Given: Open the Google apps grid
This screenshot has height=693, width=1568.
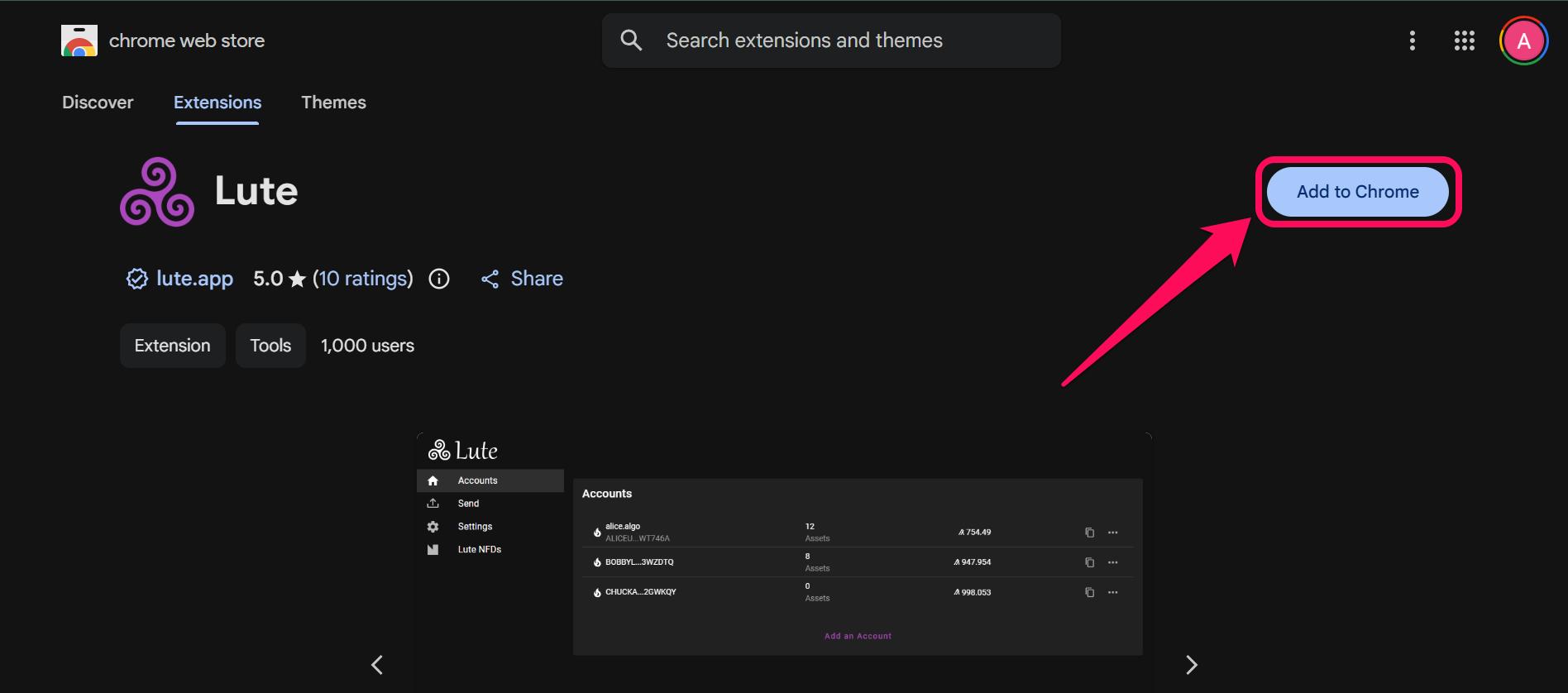Looking at the screenshot, I should [x=1465, y=41].
